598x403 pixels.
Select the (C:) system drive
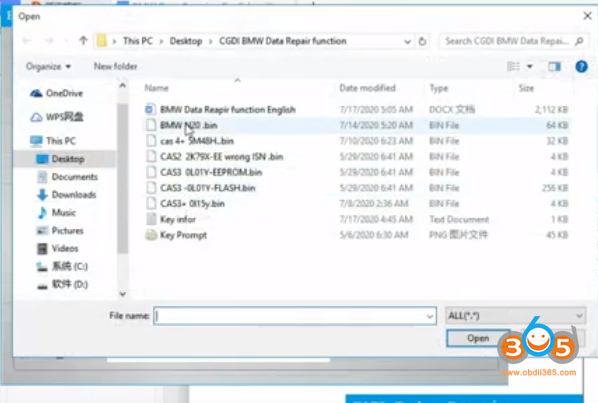tap(62, 266)
